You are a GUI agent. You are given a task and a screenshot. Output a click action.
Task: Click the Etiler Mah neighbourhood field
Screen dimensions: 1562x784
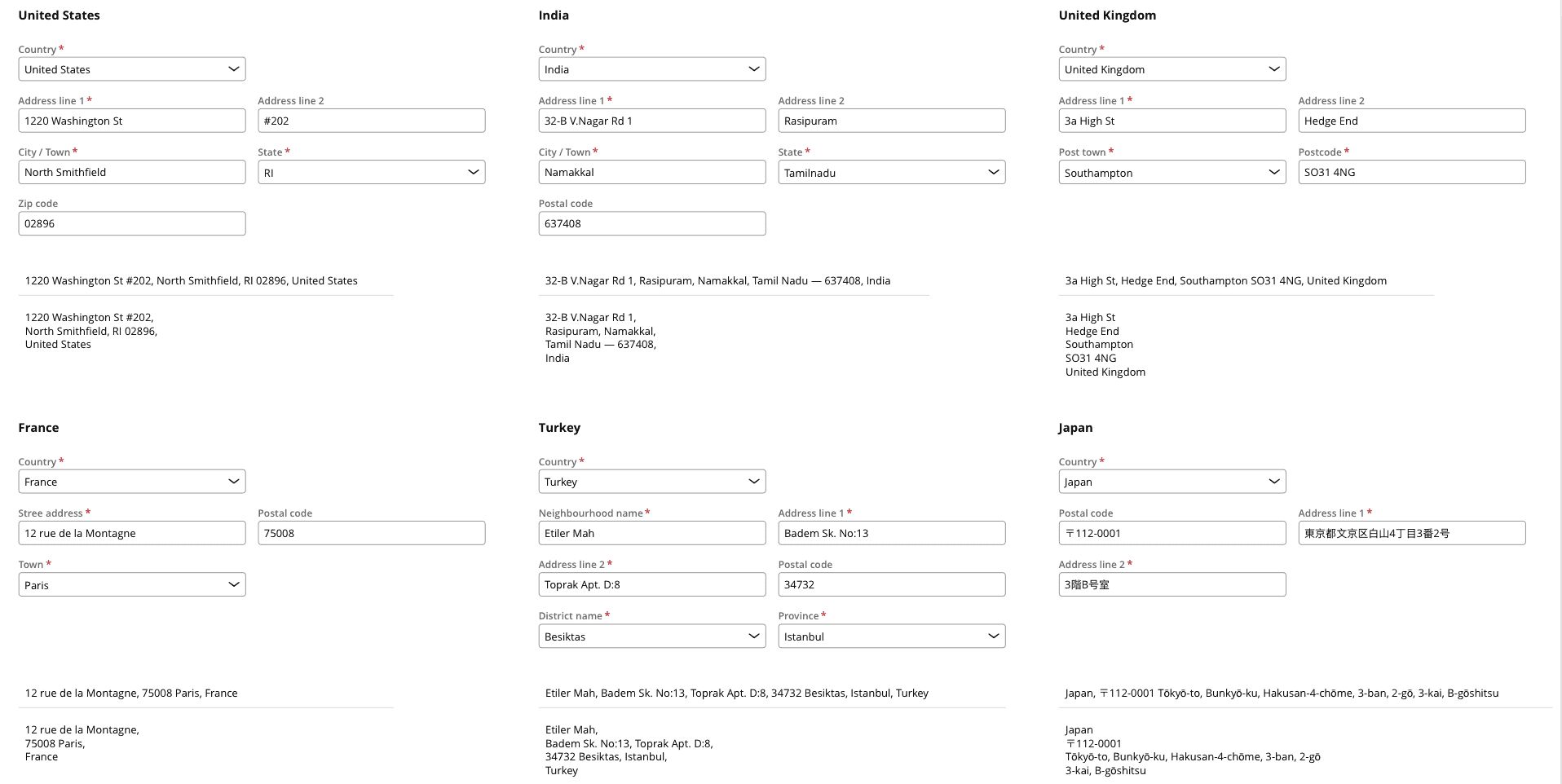click(x=652, y=533)
